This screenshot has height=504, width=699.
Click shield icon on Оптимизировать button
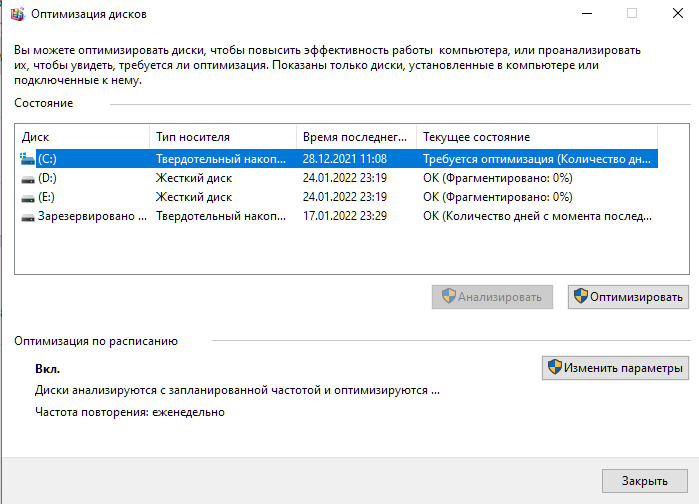pyautogui.click(x=580, y=297)
